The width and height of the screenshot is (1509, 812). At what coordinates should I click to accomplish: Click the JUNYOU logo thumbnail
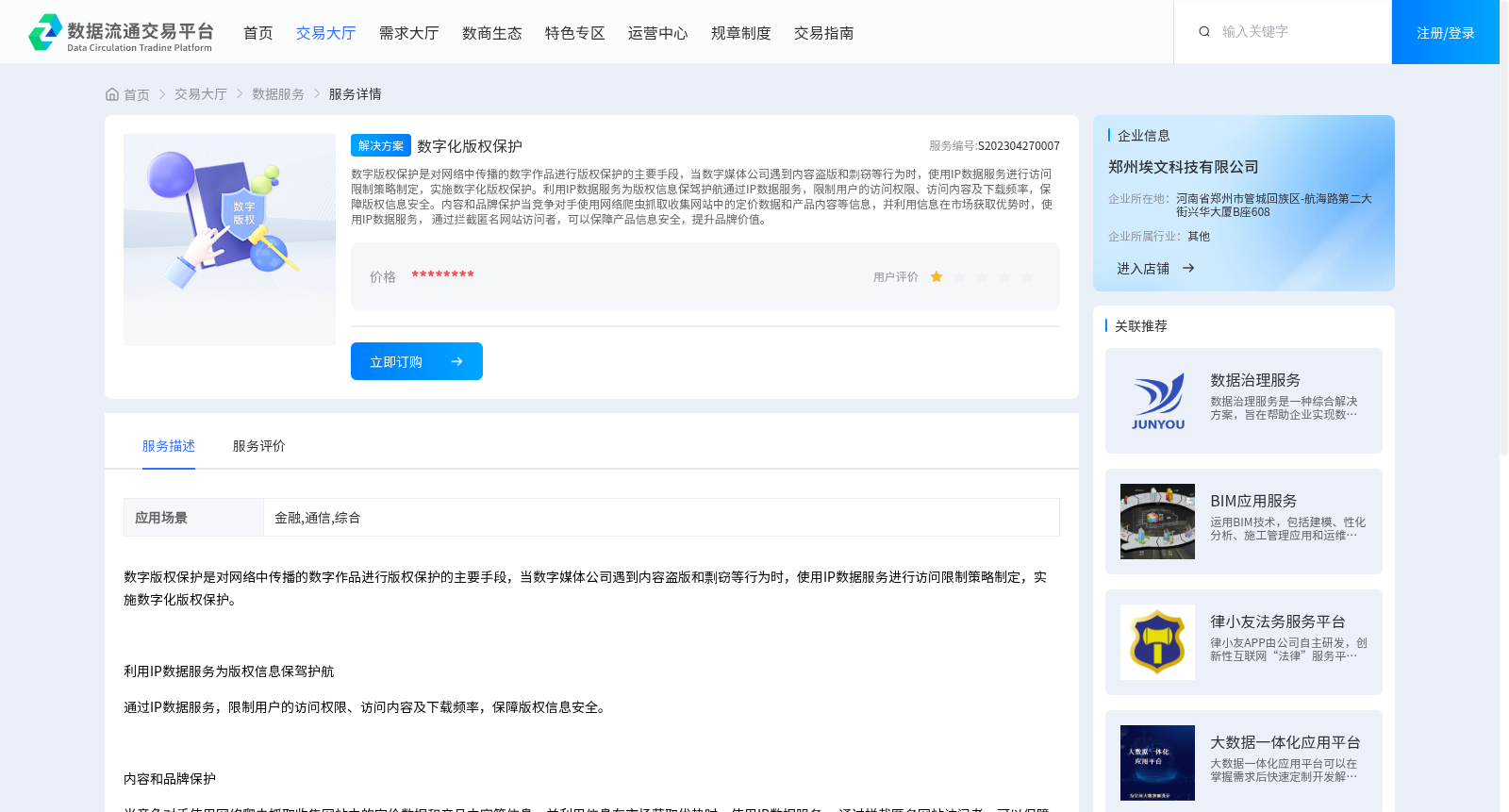(1157, 401)
